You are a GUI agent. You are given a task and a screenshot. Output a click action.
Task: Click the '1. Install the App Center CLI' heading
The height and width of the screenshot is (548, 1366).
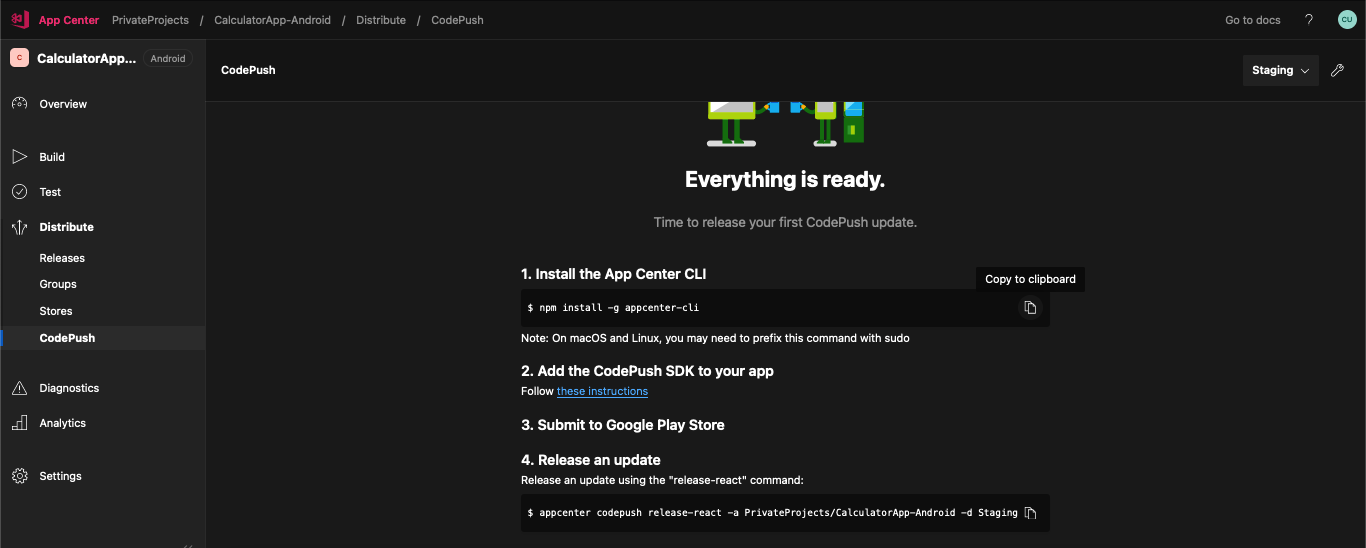pos(614,274)
